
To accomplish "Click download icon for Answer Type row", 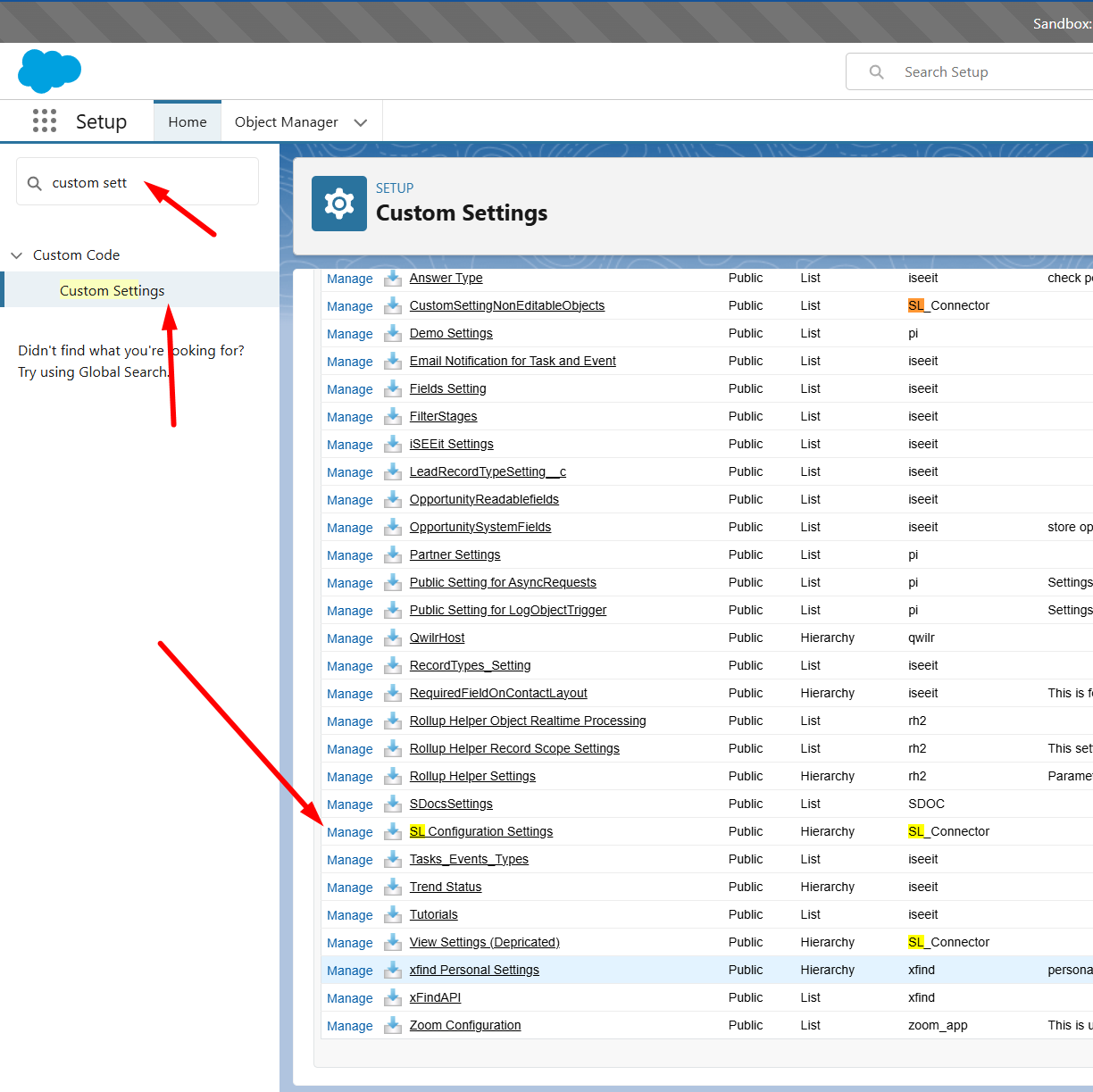I will click(393, 278).
